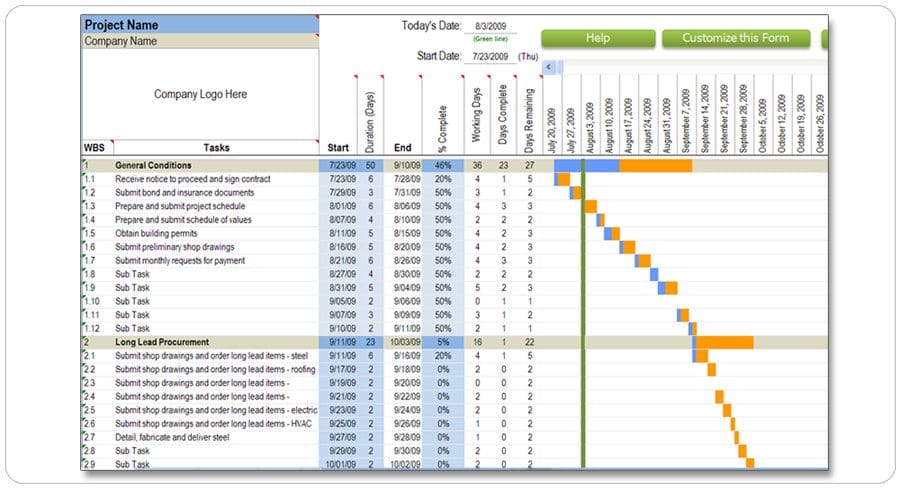Select the Today's Date field 8/3/2009
Screen dimensions: 900x491
490,26
